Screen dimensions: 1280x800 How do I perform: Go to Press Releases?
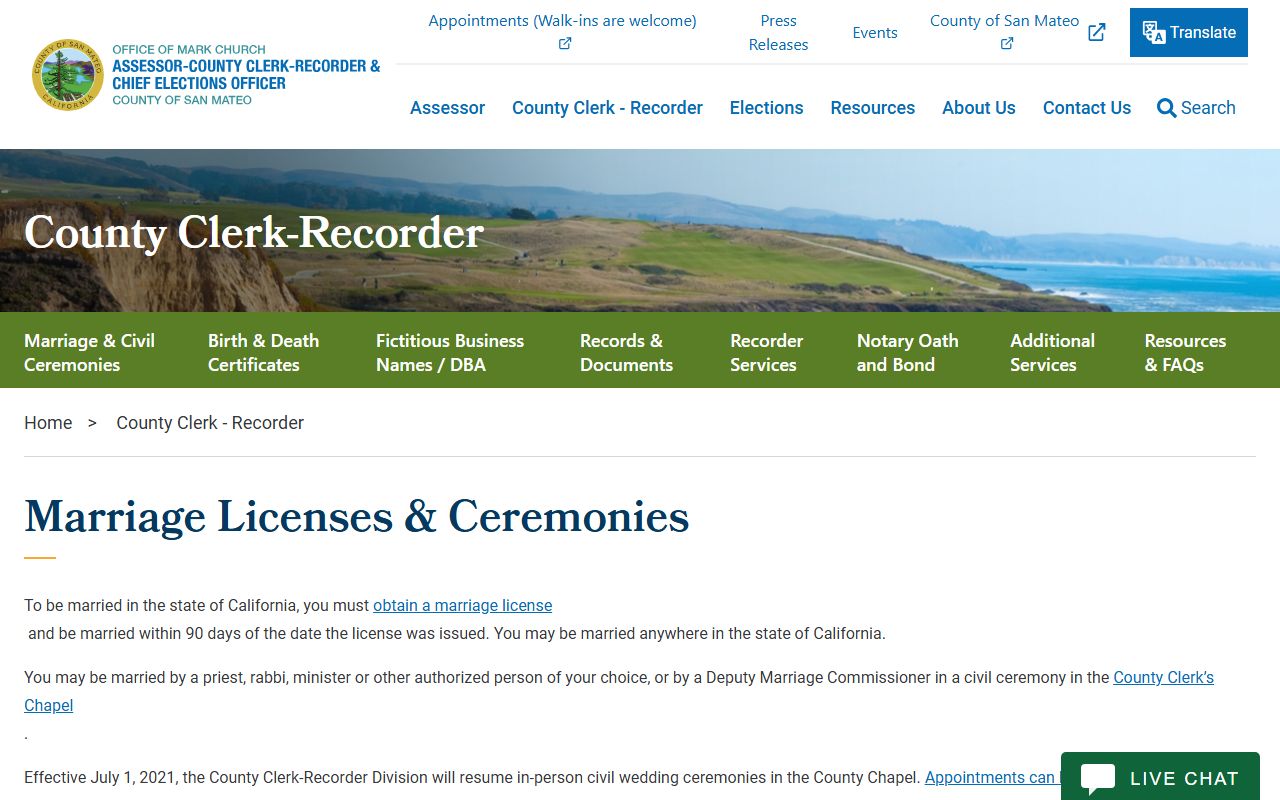pyautogui.click(x=778, y=32)
